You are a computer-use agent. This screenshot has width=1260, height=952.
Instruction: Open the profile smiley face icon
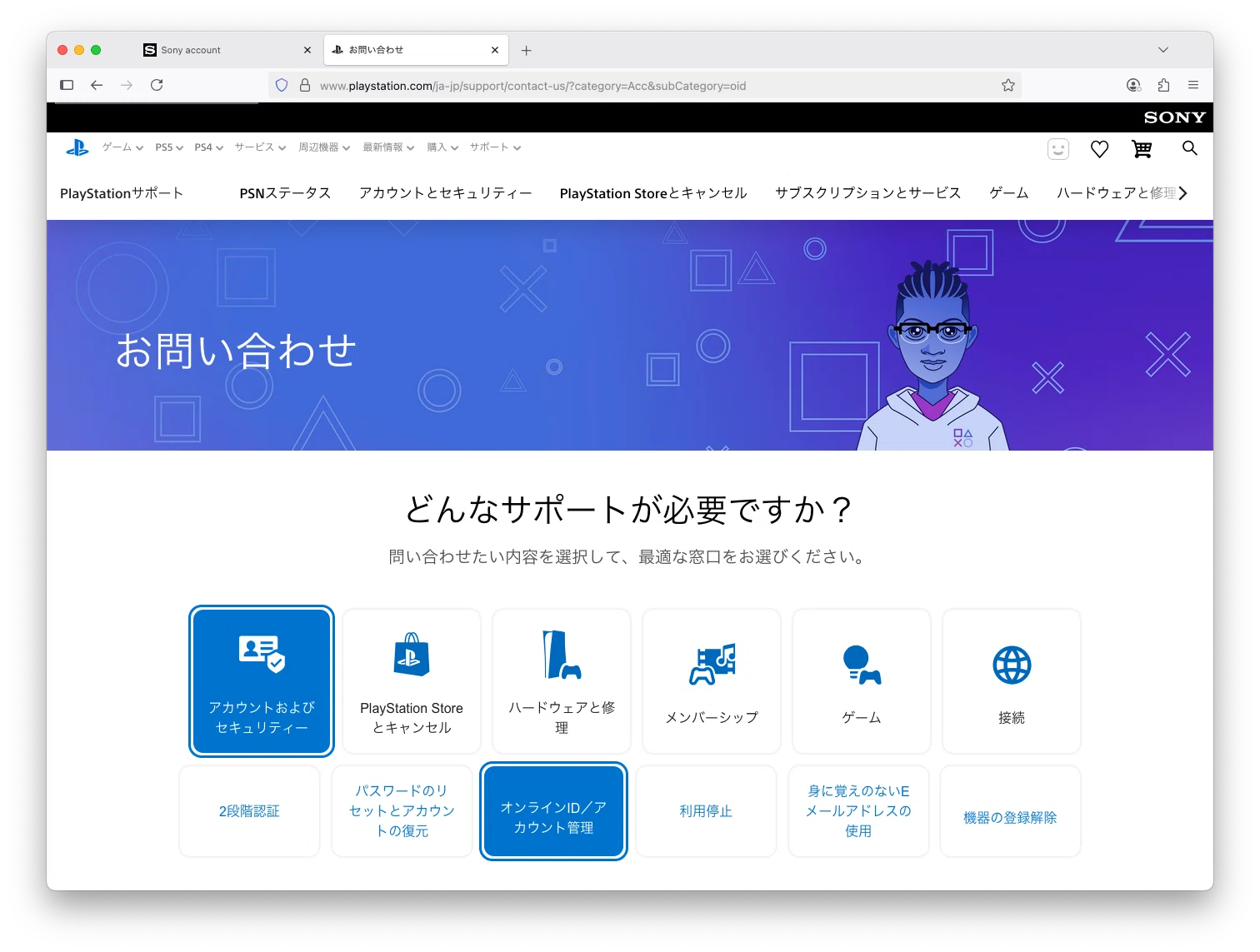tap(1058, 149)
